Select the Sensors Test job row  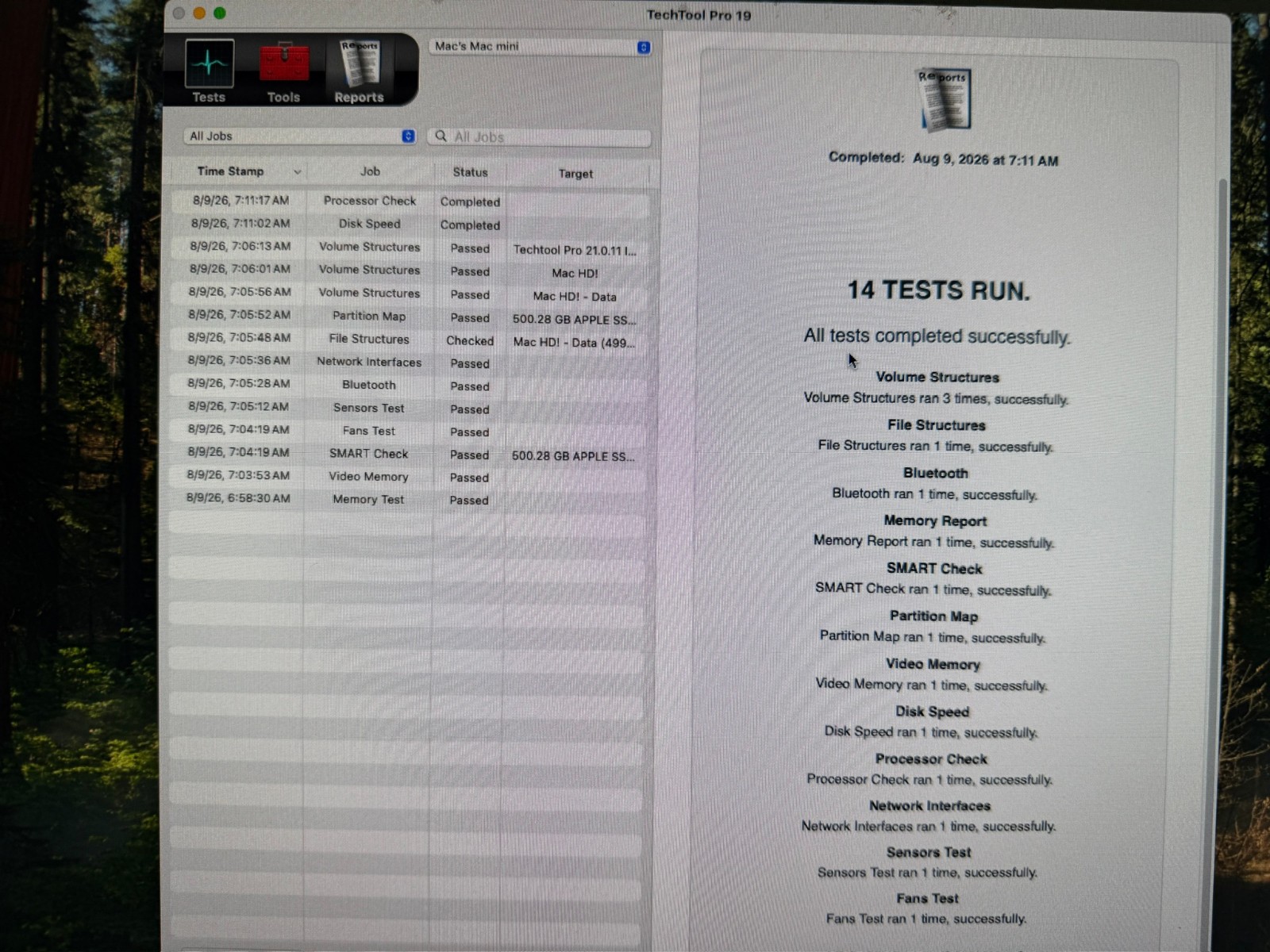410,409
